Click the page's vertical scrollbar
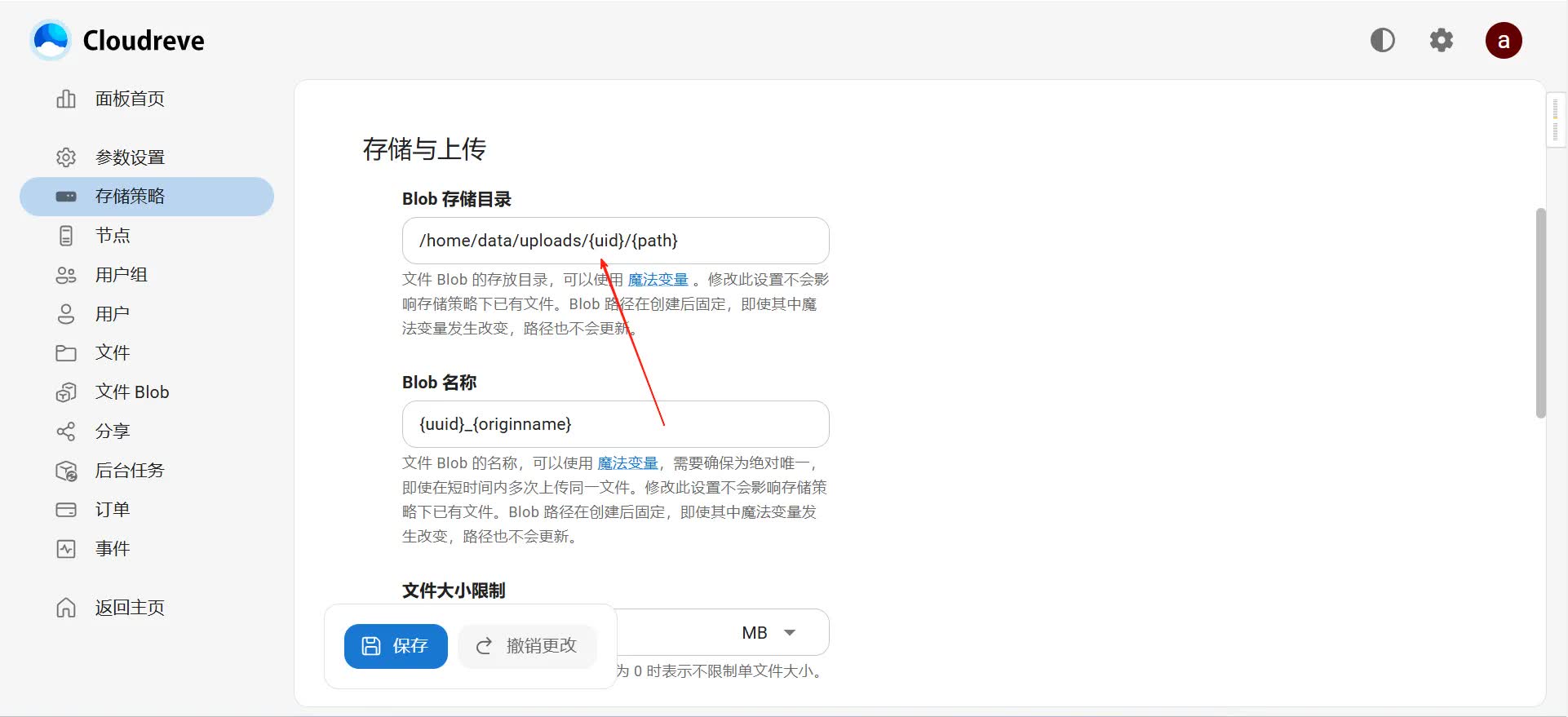 pyautogui.click(x=1540, y=313)
